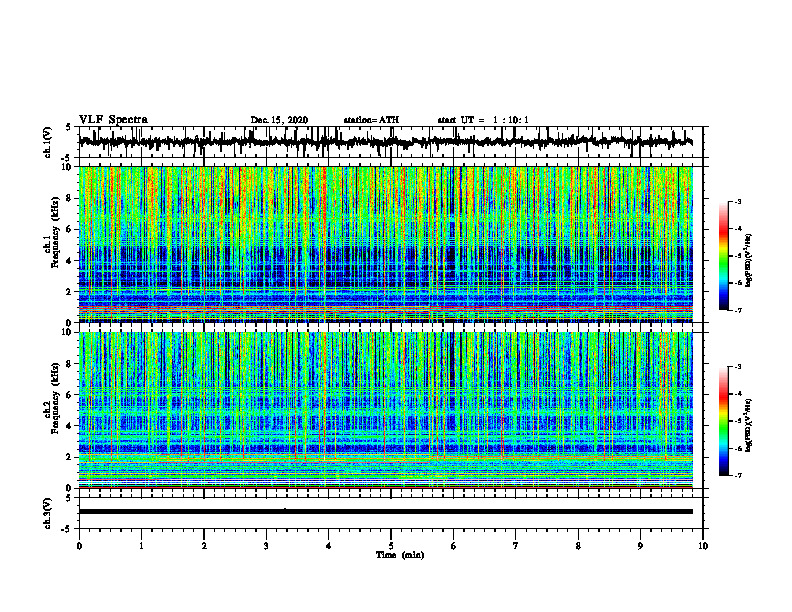Screen dimensions: 792x612
Task: Click the 'ch.3(V)' axis label
Action: coord(48,513)
